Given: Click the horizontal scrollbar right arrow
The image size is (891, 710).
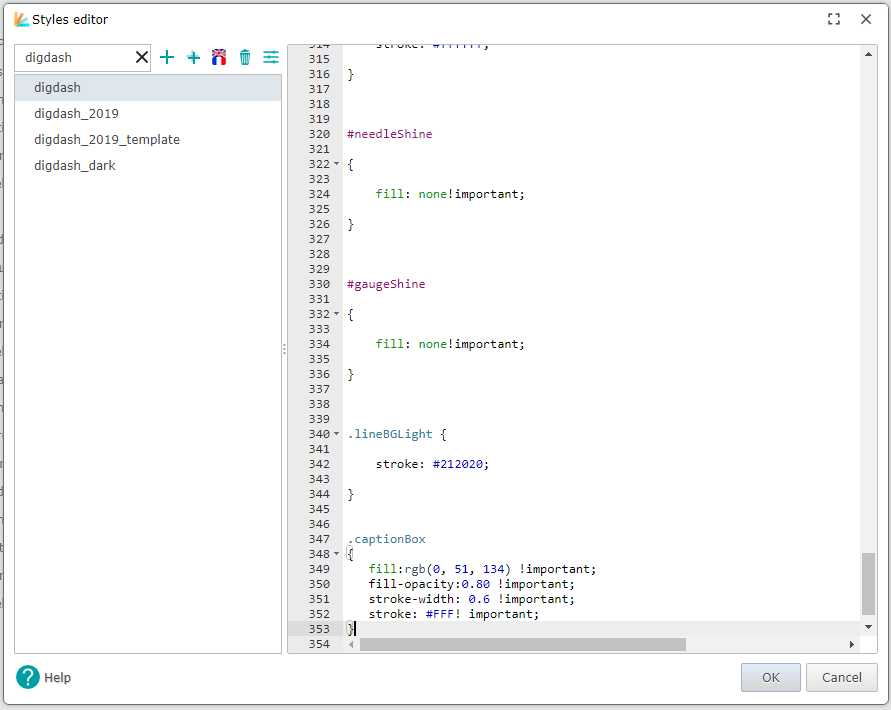Looking at the screenshot, I should pos(851,644).
